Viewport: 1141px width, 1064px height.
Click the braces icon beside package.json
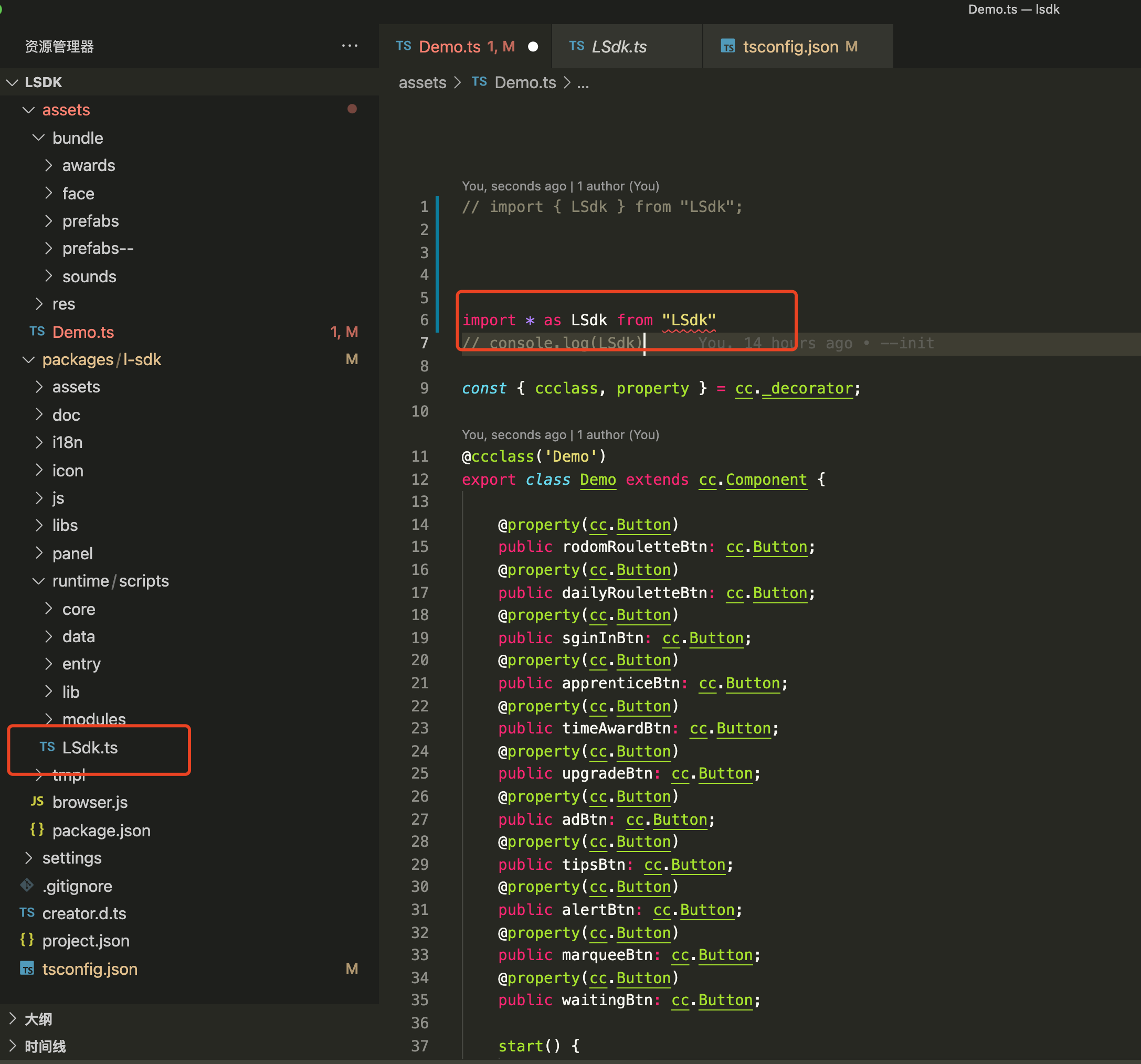click(x=37, y=830)
